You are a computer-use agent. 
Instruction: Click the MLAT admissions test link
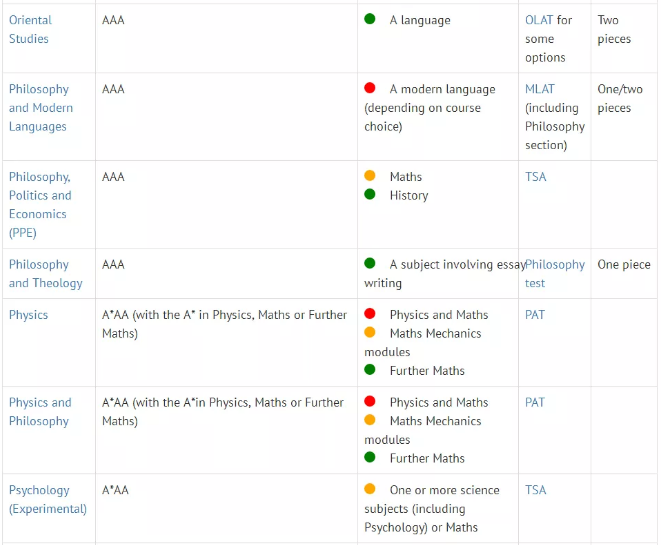click(x=540, y=89)
